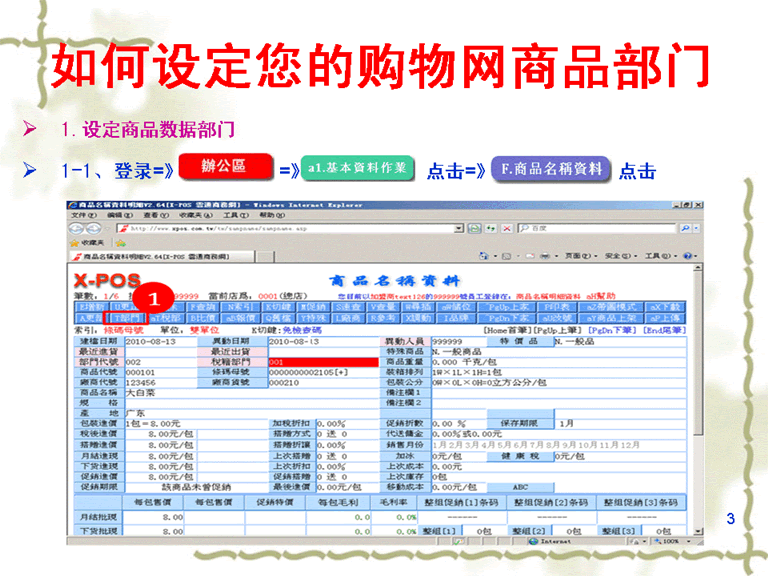Select the 商品名稱資料明細 browser tab
Image resolution: width=768 pixels, height=576 pixels.
tap(162, 256)
